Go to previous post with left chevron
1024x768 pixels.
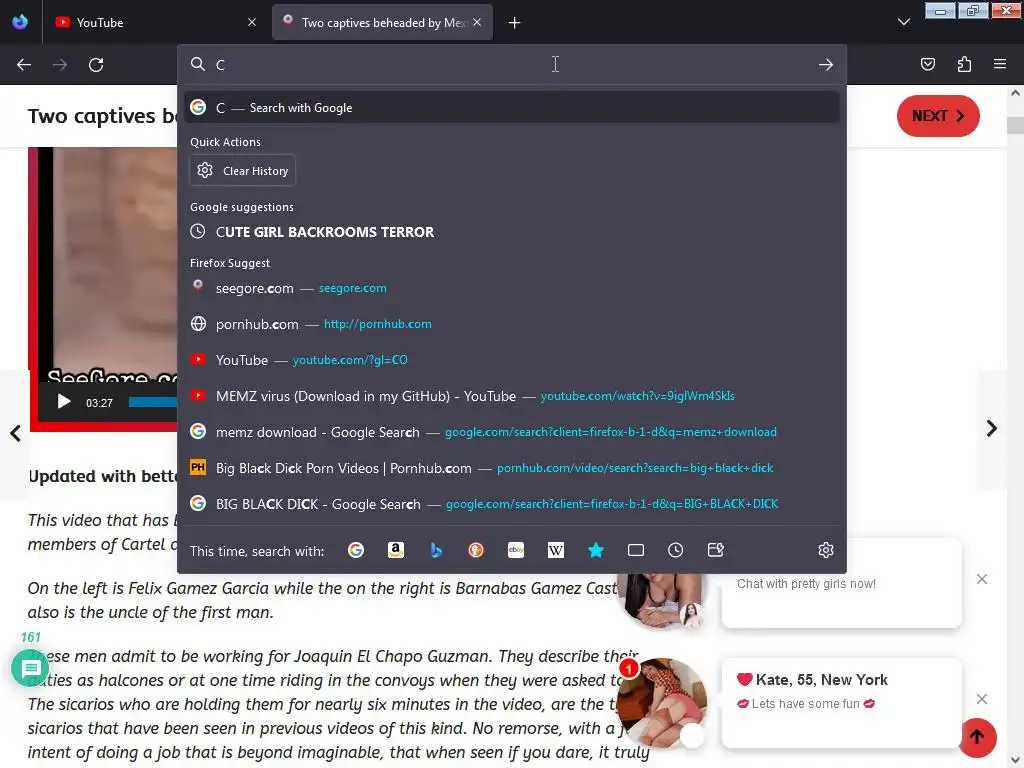(15, 433)
